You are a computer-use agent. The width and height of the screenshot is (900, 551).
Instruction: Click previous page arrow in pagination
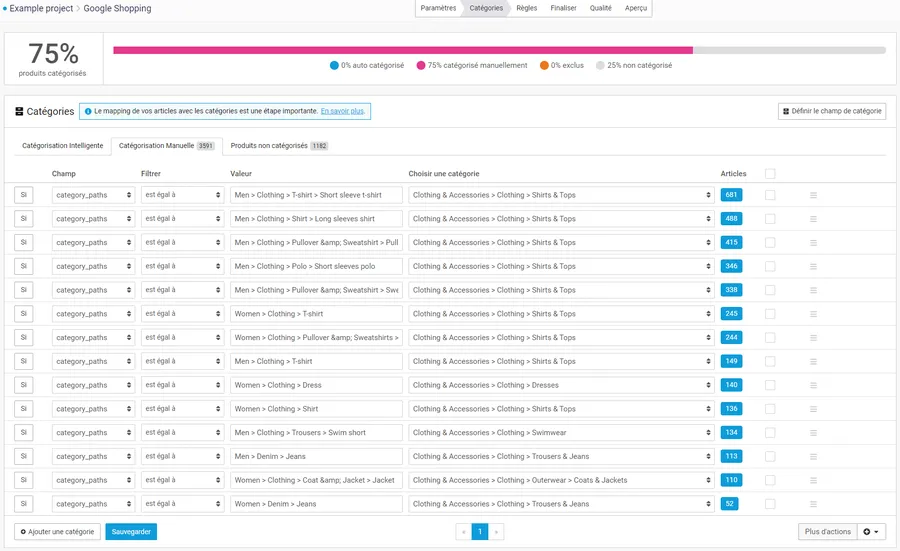[463, 532]
